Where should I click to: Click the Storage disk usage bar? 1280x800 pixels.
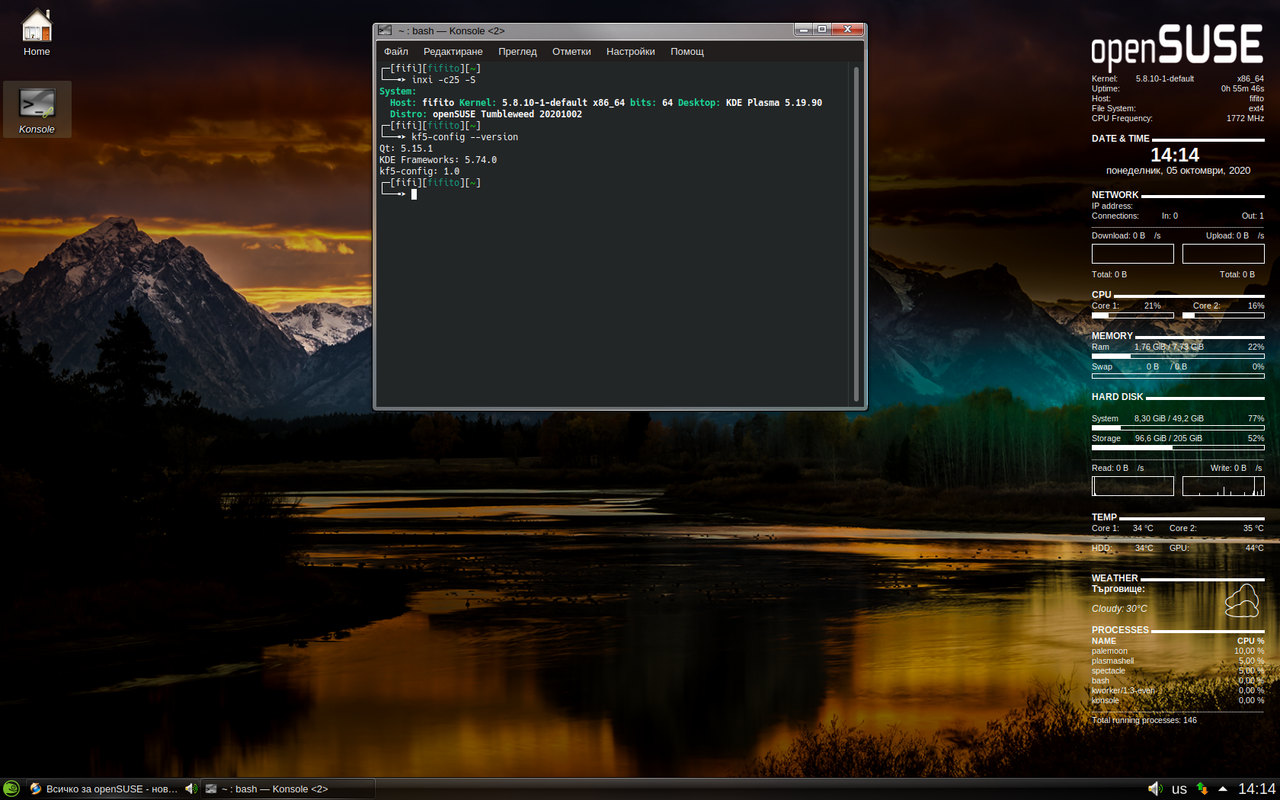1178,448
